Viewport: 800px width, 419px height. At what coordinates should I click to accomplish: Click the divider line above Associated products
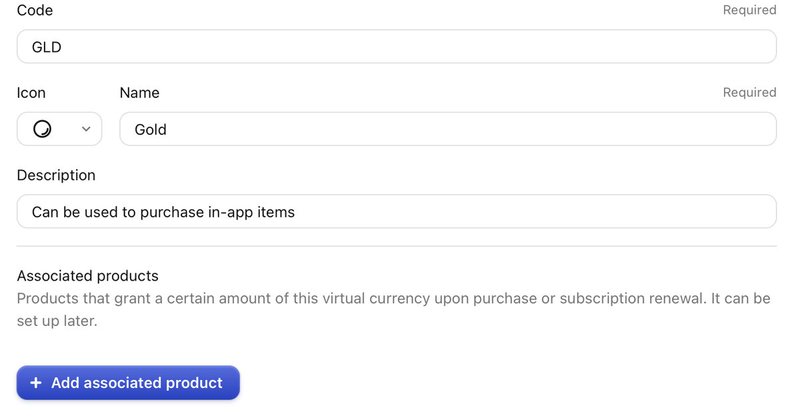pyautogui.click(x=396, y=246)
